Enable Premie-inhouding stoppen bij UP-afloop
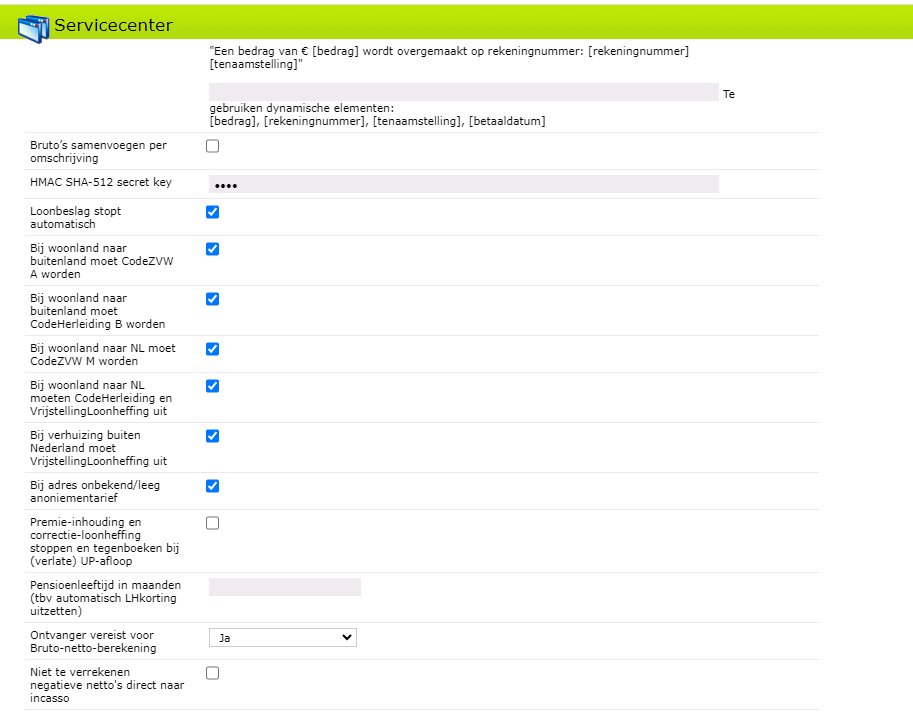 tap(212, 523)
